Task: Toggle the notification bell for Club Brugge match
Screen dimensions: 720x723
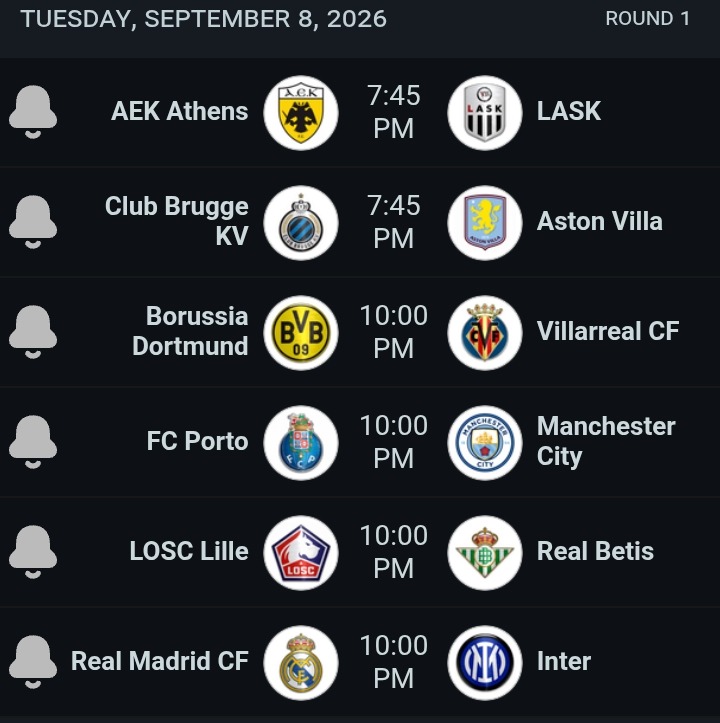Action: [x=33, y=222]
